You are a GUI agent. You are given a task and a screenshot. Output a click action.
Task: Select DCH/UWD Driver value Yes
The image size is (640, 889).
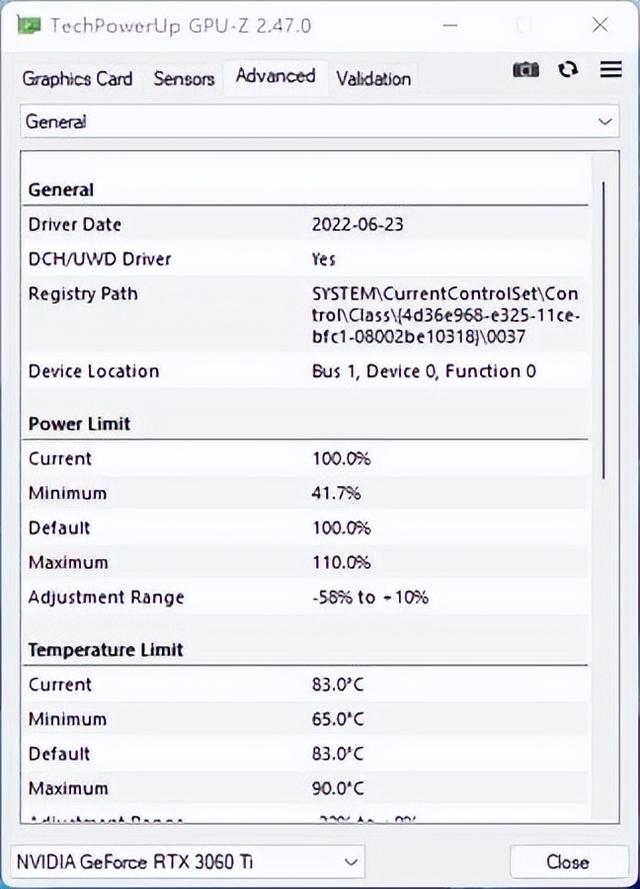coord(324,259)
